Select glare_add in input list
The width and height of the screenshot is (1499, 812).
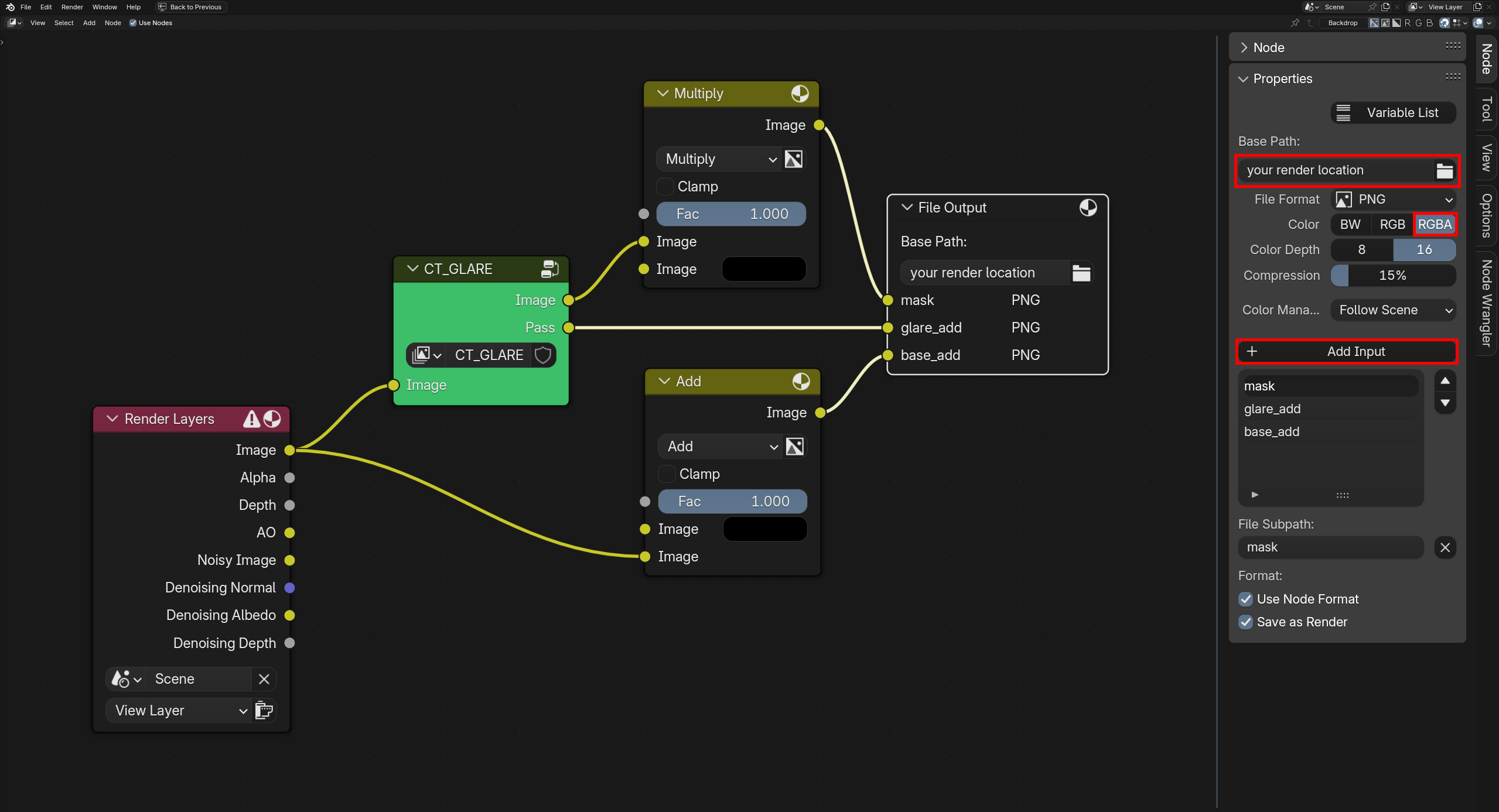(1272, 409)
